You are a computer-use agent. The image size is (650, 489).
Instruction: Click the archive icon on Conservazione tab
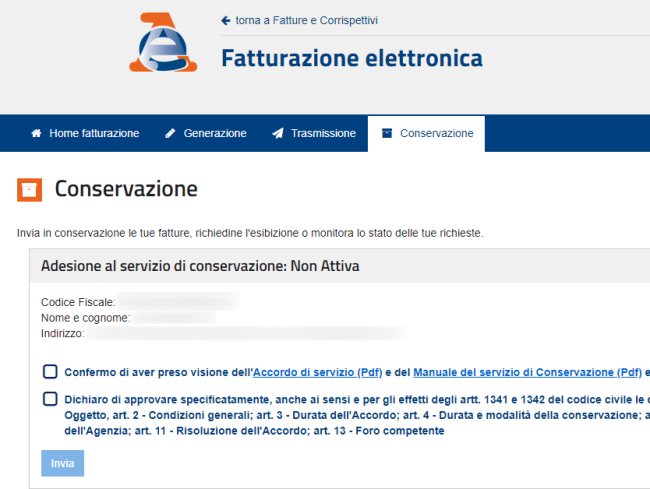387,133
